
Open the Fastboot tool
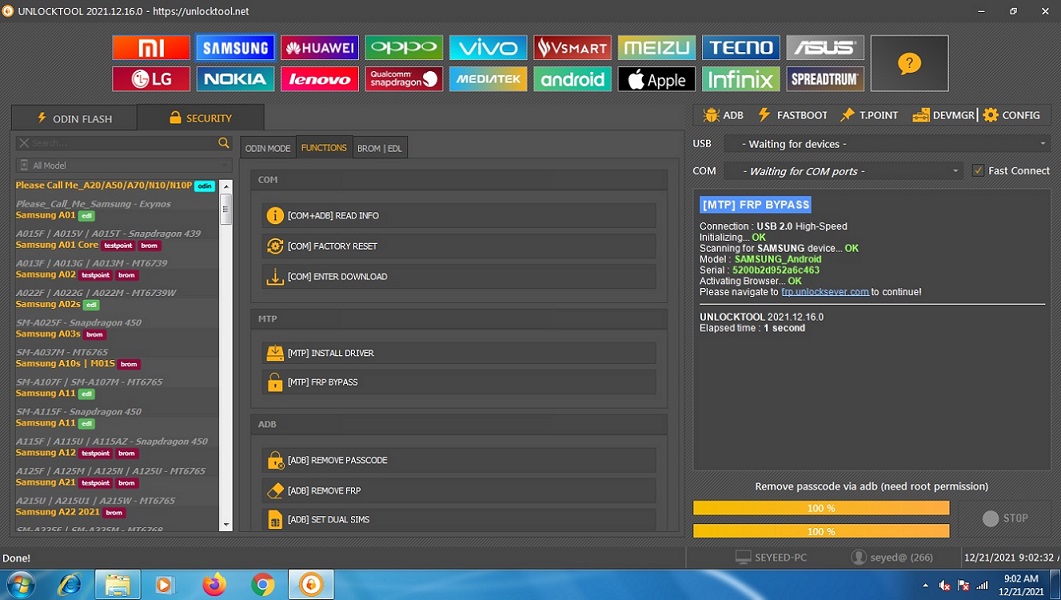(792, 115)
